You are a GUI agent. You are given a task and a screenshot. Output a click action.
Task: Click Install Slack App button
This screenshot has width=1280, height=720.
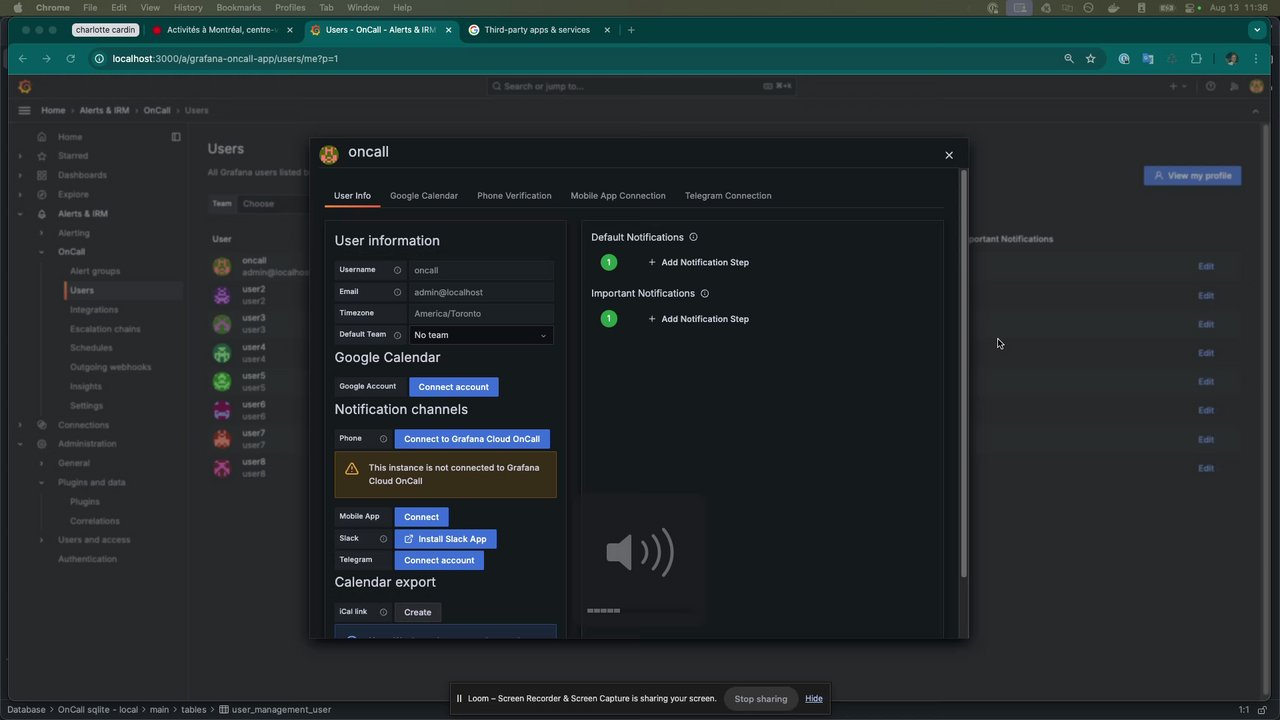pyautogui.click(x=445, y=539)
